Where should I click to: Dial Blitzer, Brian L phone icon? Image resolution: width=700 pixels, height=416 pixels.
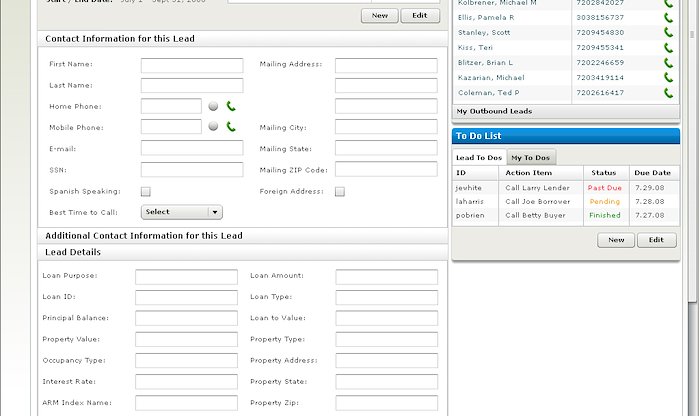pyautogui.click(x=668, y=63)
